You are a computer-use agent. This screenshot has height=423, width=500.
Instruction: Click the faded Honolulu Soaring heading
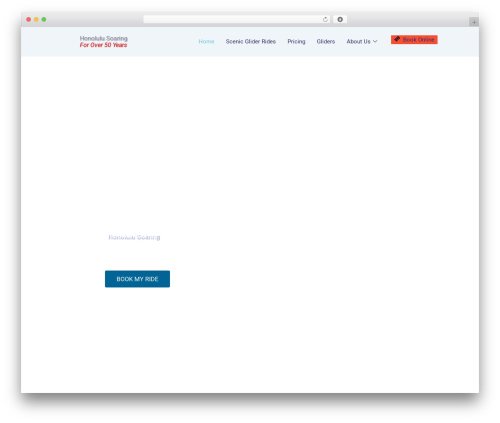tap(134, 237)
